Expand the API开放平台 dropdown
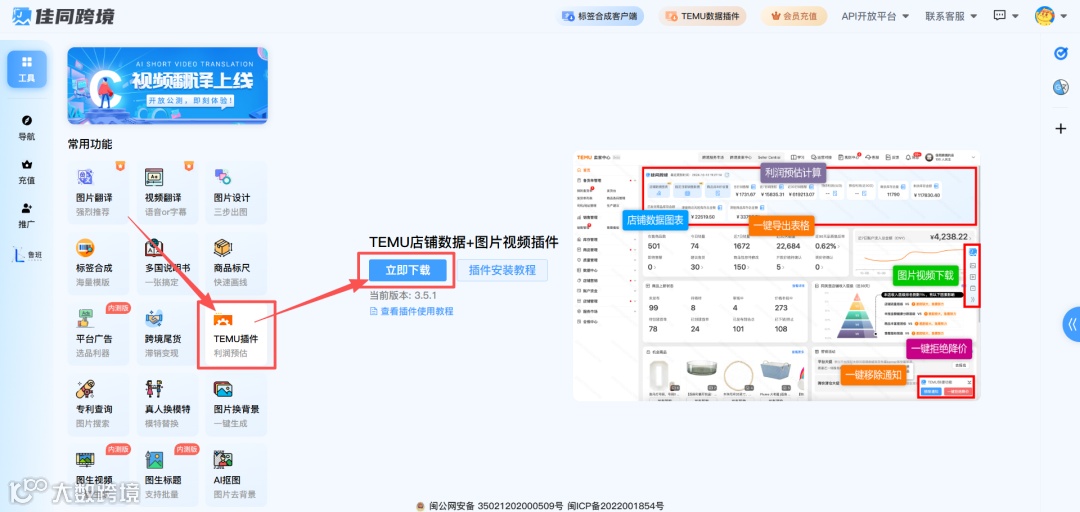 point(875,16)
